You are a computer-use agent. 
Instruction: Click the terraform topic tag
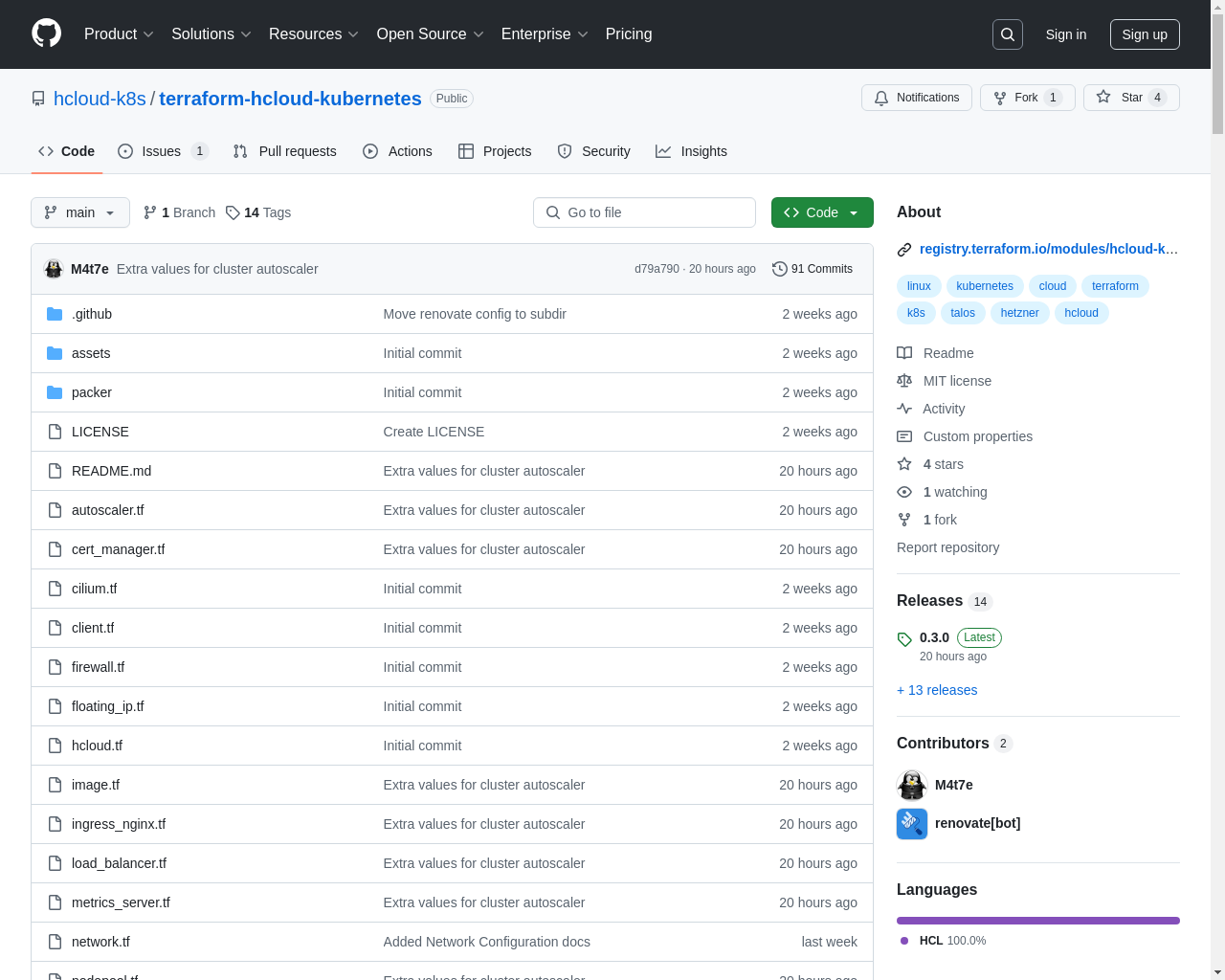1115,286
